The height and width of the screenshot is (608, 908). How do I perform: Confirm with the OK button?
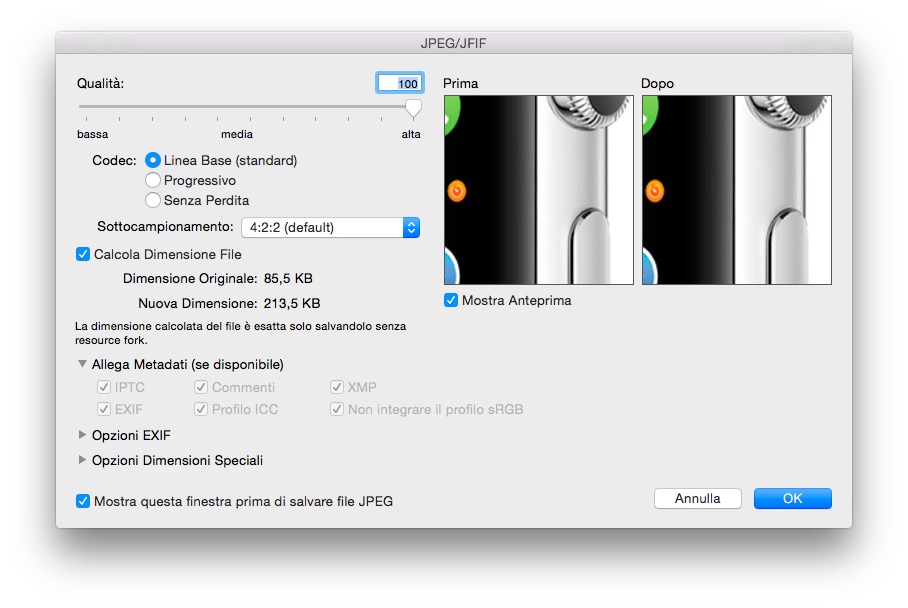tap(793, 499)
